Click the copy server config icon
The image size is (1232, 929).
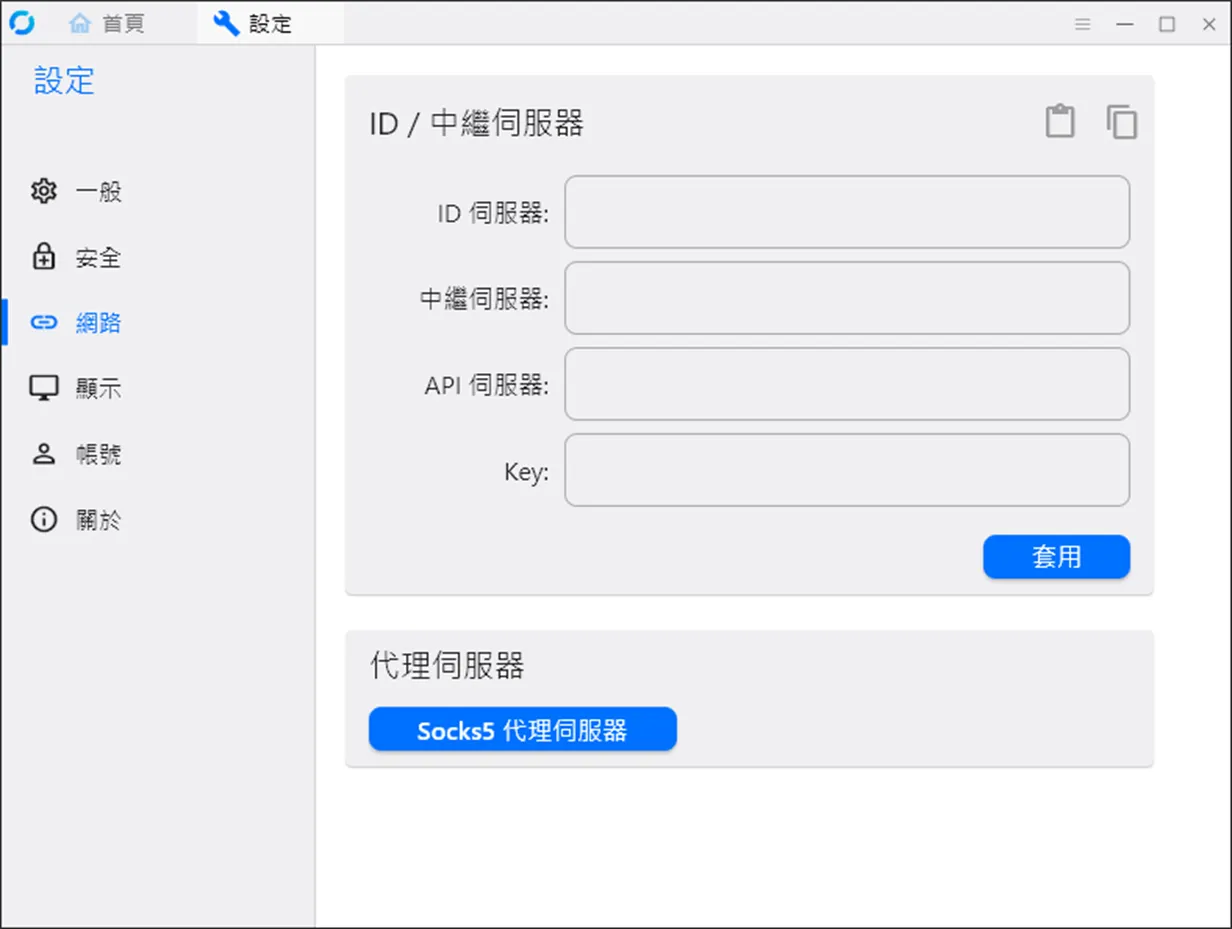[x=1122, y=121]
